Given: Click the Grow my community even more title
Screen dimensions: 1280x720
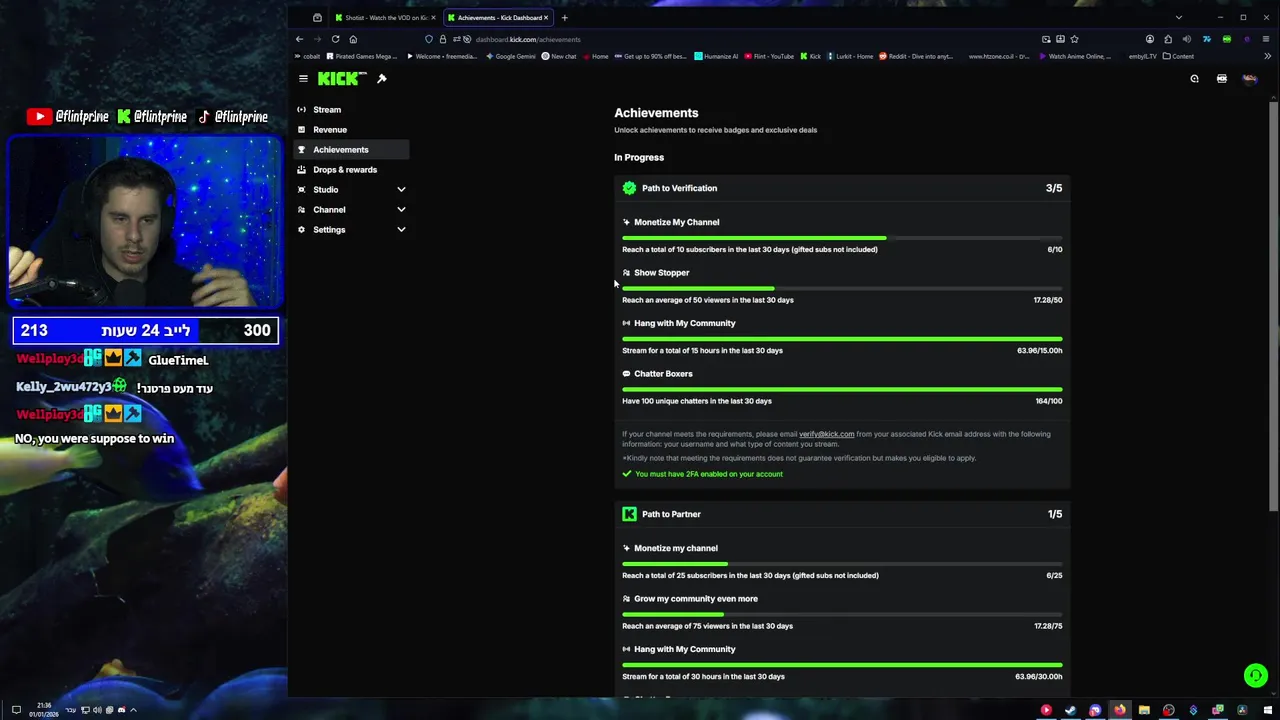Looking at the screenshot, I should click(x=696, y=599).
